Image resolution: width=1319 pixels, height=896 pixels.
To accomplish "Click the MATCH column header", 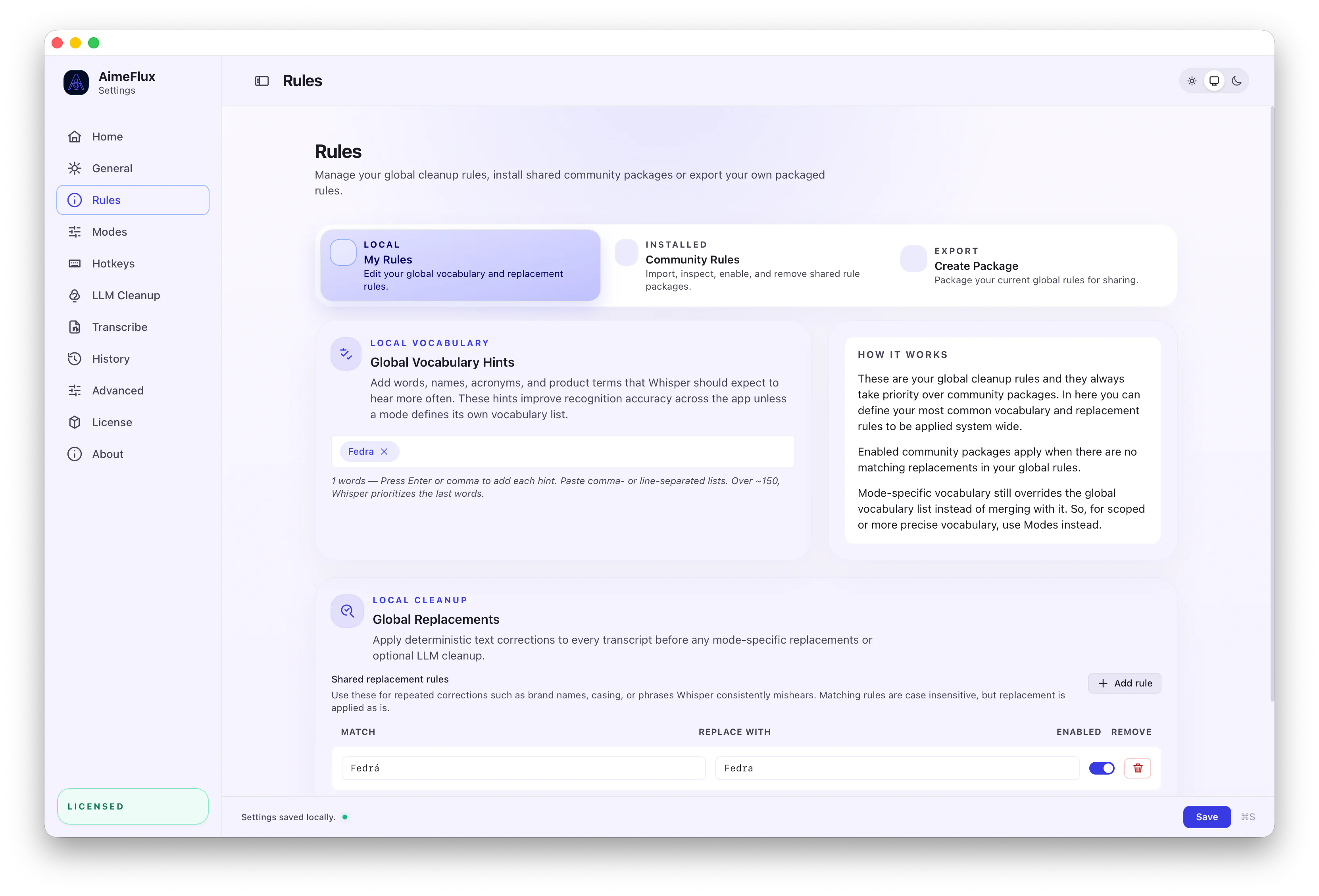I will tap(358, 732).
